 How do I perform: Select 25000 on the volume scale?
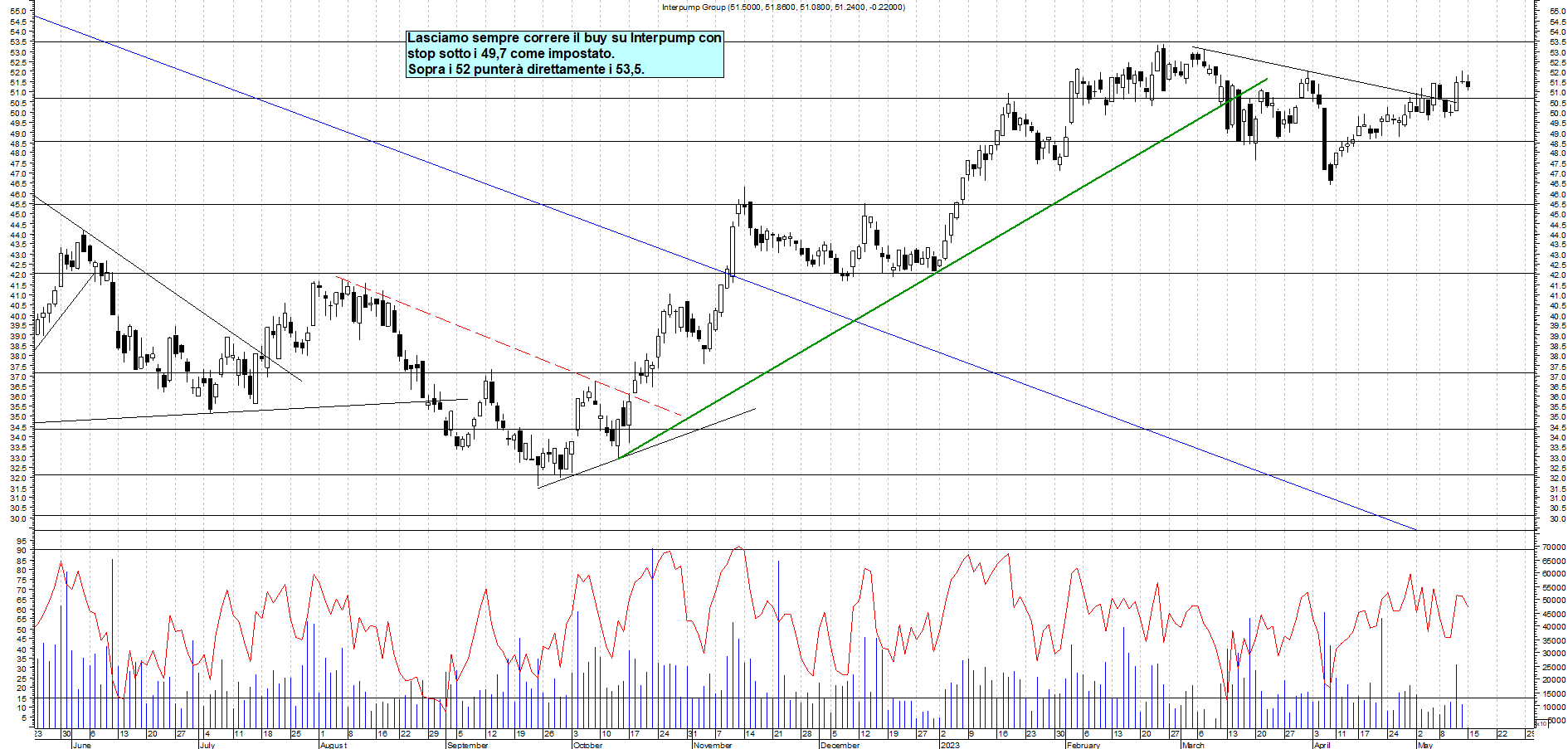click(1554, 667)
